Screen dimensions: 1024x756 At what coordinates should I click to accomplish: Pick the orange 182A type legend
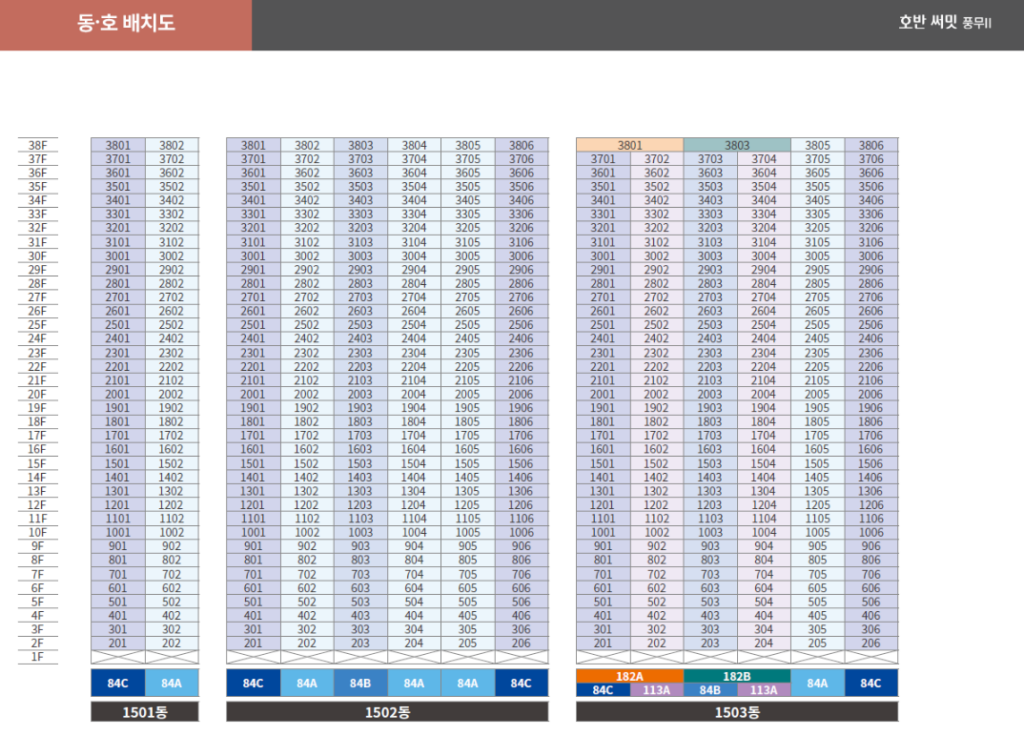point(630,676)
